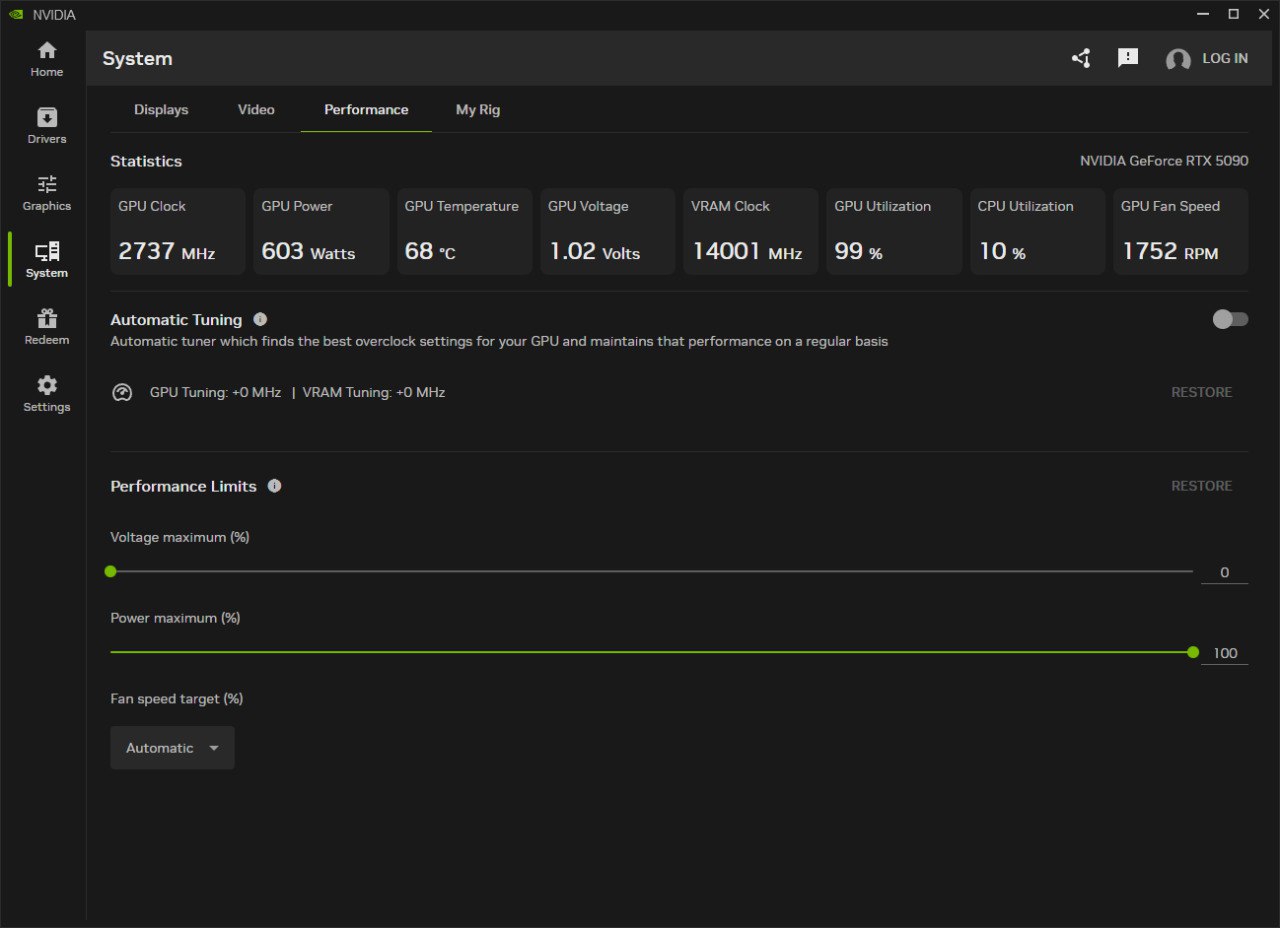
Task: Click the GPU Clock statistic card
Action: coord(177,231)
